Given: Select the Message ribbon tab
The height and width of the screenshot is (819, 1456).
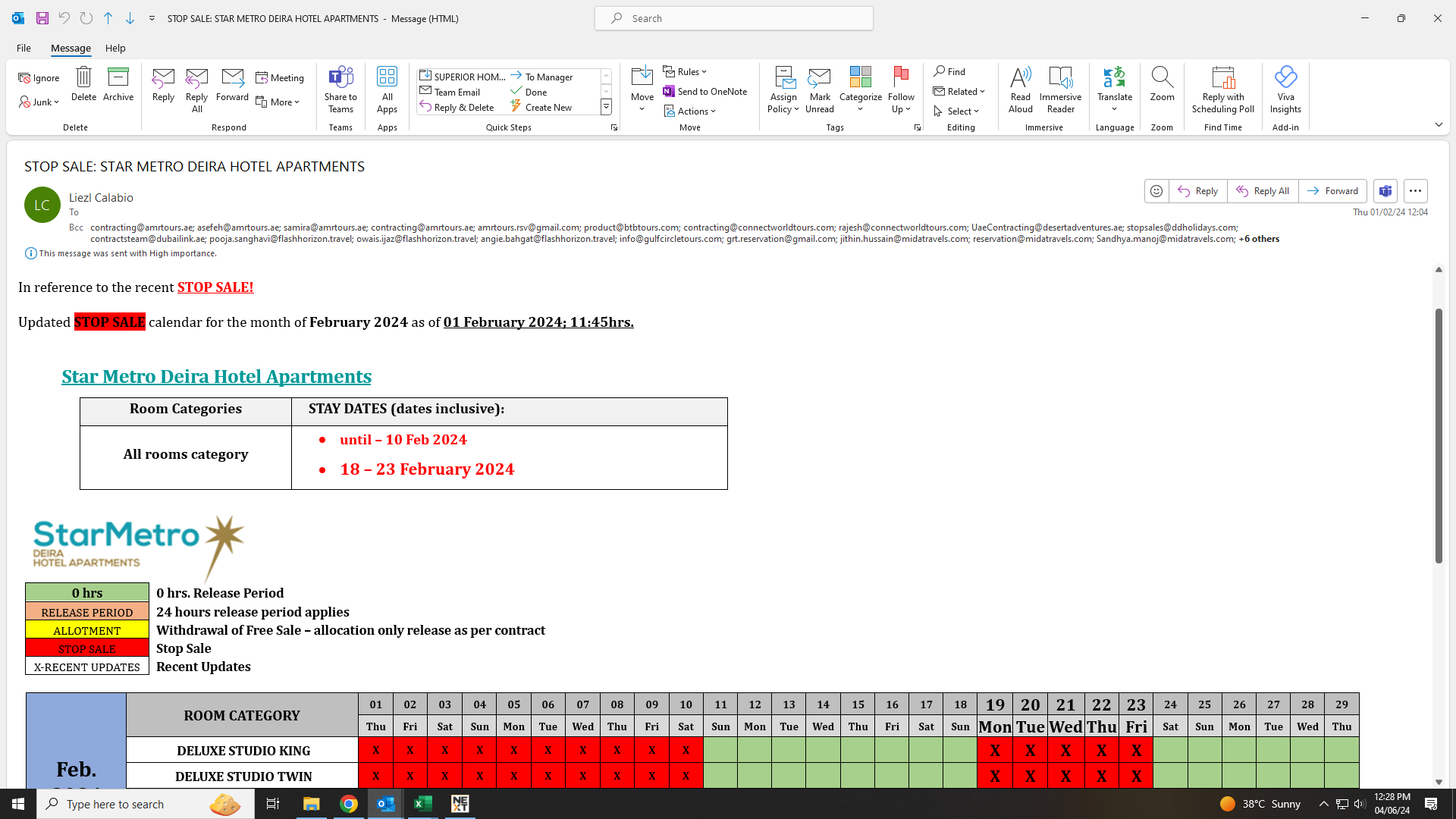Looking at the screenshot, I should click(71, 48).
